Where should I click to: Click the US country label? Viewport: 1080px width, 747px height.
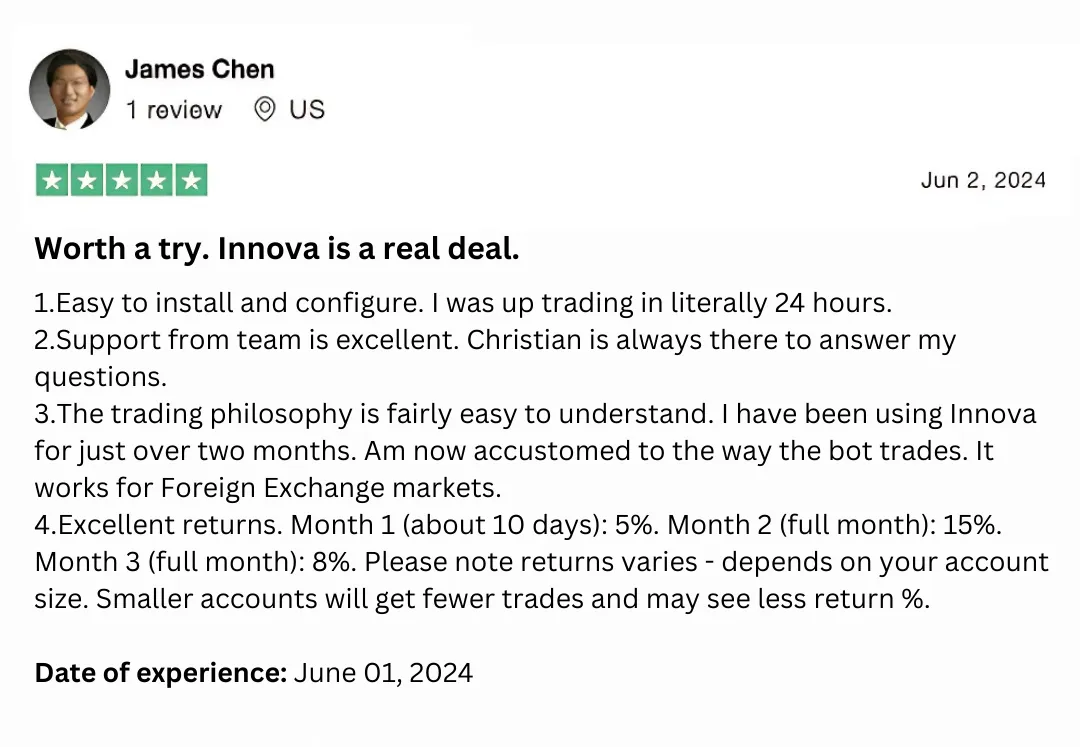point(307,109)
